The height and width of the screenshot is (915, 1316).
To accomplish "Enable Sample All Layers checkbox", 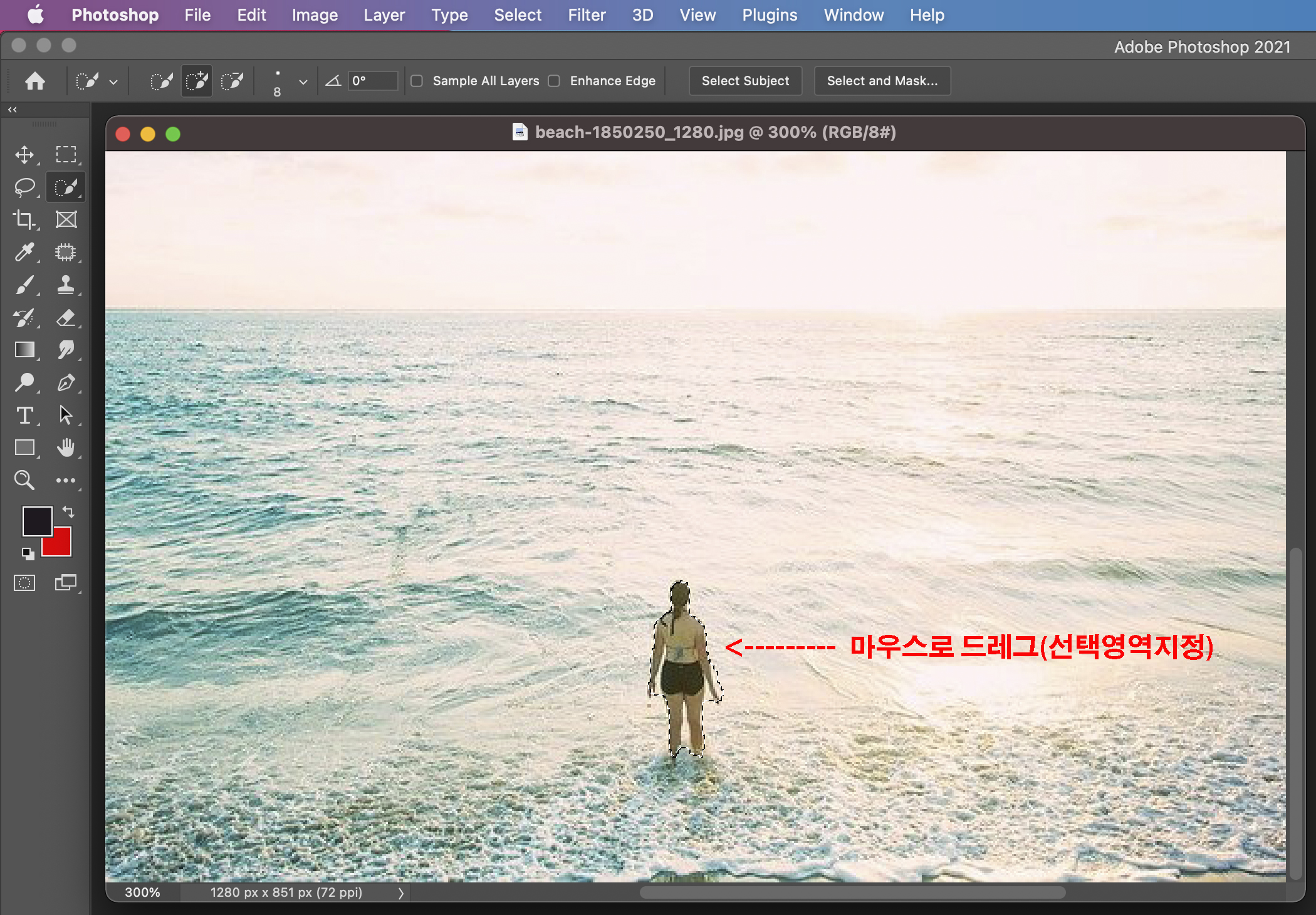I will click(417, 81).
